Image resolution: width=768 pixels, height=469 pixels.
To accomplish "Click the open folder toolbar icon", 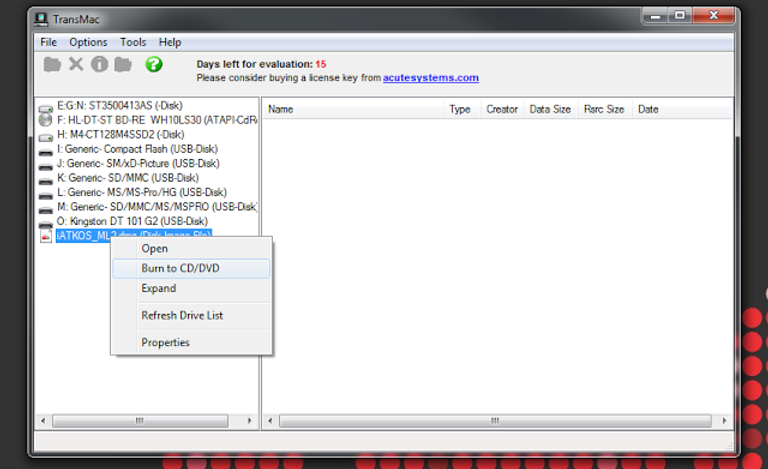I will 52,64.
